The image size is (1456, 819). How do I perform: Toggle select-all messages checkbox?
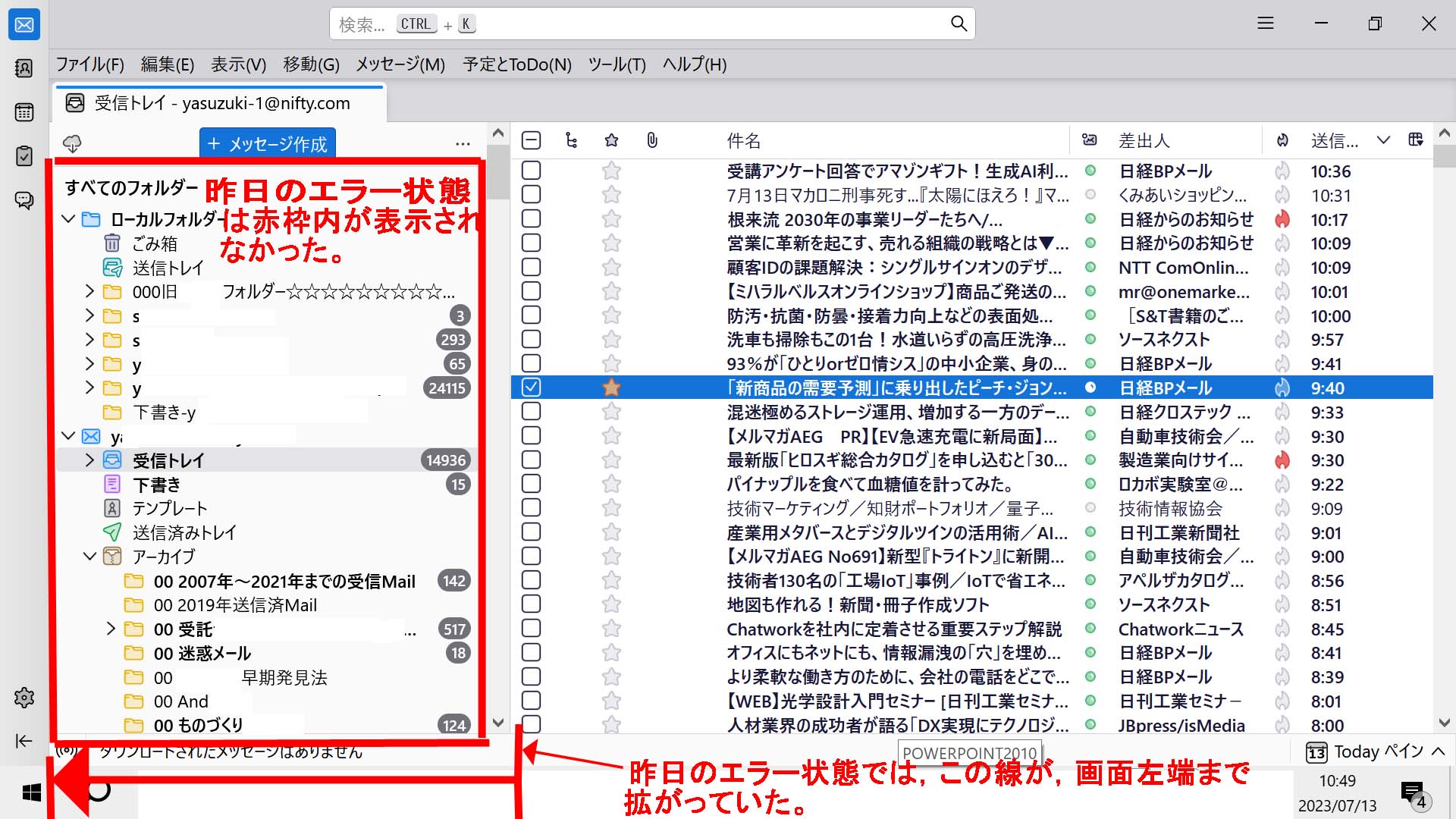[x=532, y=140]
